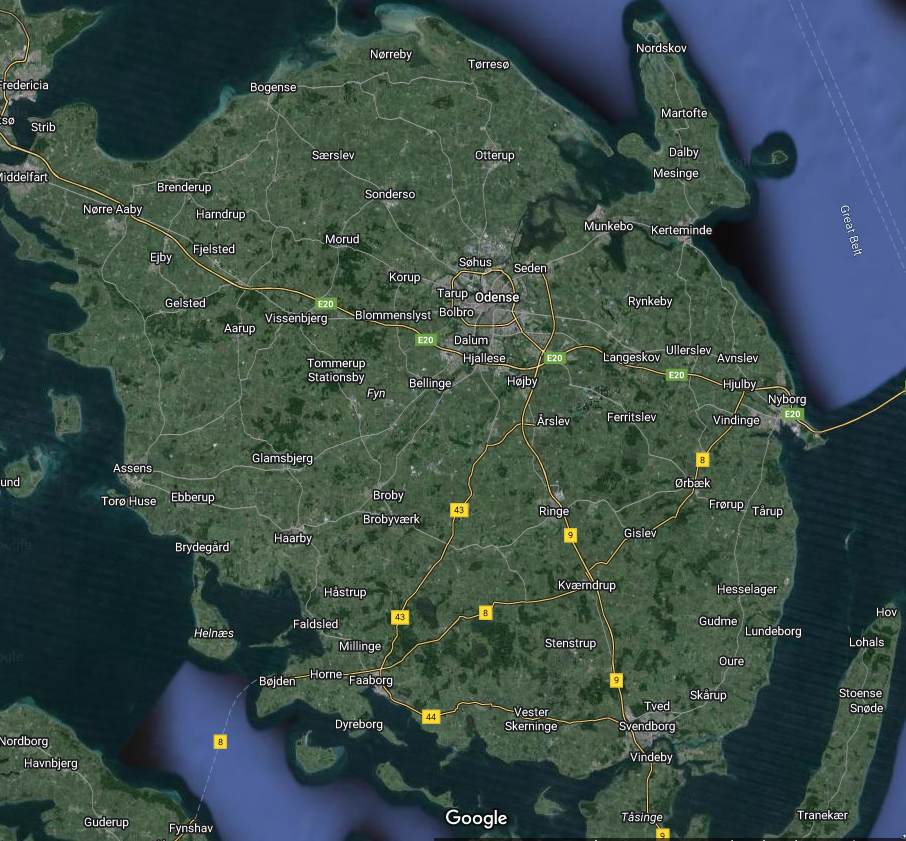906x841 pixels.
Task: Select the route 8 ferry shield near Fynshav
Action: 219,741
